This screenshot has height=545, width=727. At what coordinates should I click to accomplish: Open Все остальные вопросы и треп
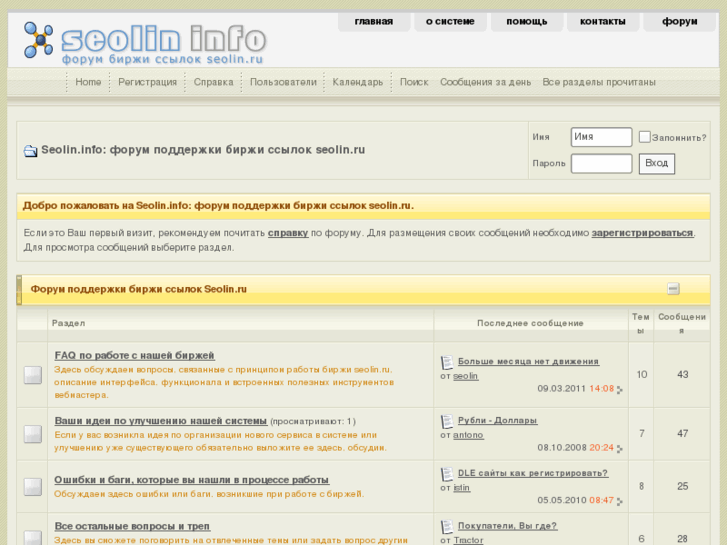[132, 526]
